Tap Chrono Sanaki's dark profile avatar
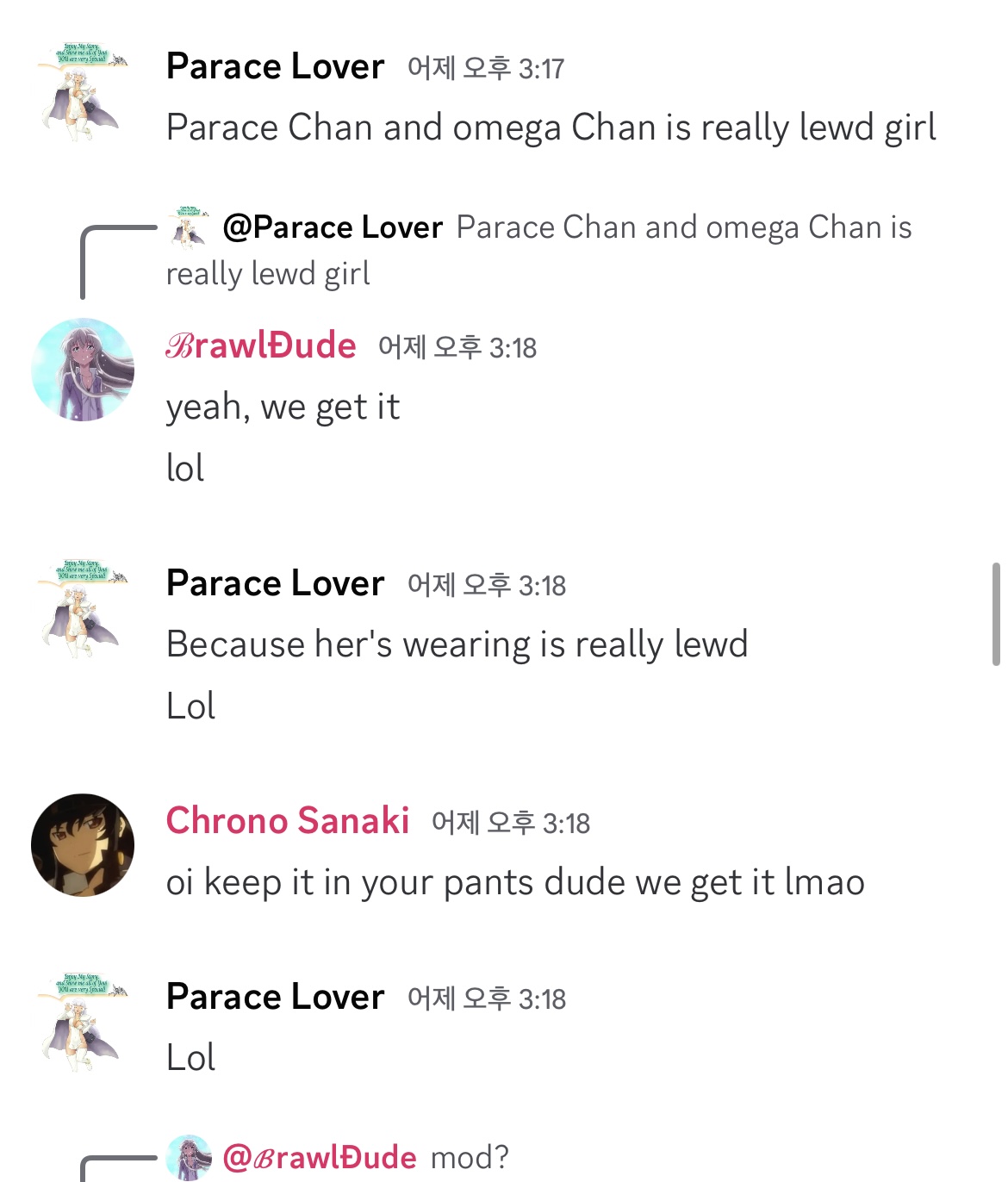Image resolution: width=1008 pixels, height=1182 pixels. tap(83, 845)
